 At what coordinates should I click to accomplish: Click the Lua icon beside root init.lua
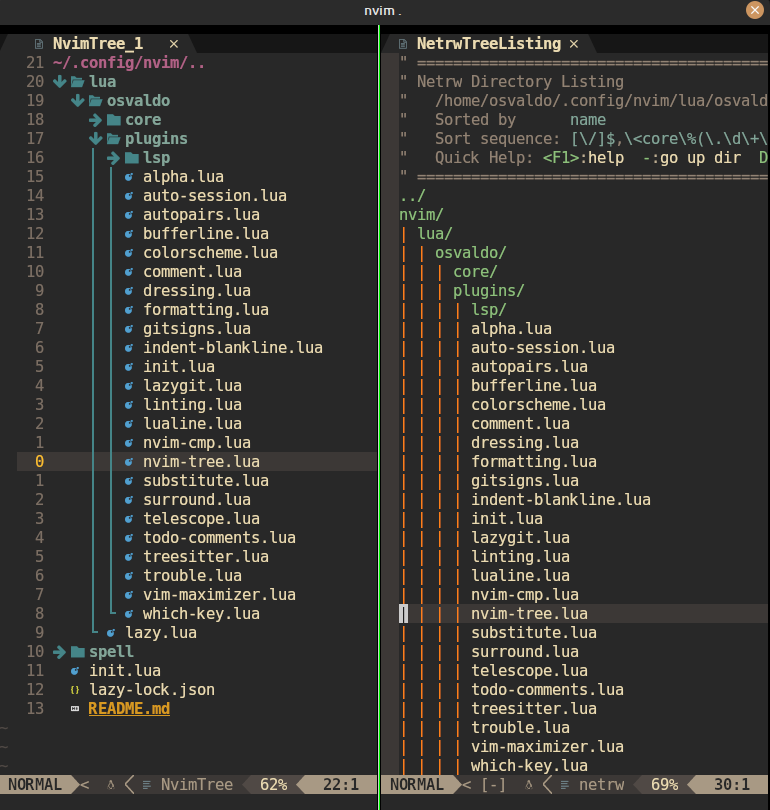coord(75,671)
